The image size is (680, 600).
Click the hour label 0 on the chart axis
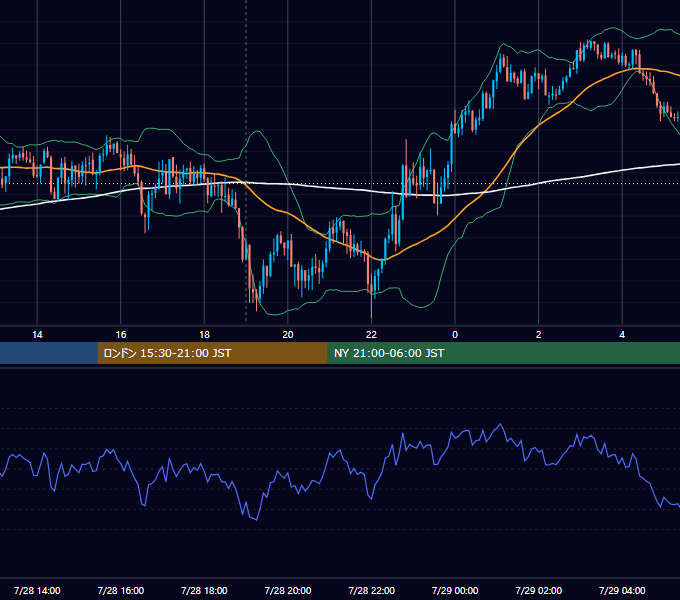click(x=455, y=335)
